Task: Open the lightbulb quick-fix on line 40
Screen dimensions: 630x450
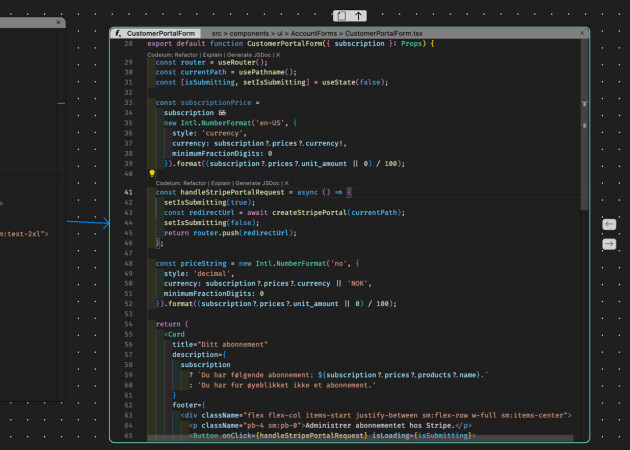Action: pos(152,173)
